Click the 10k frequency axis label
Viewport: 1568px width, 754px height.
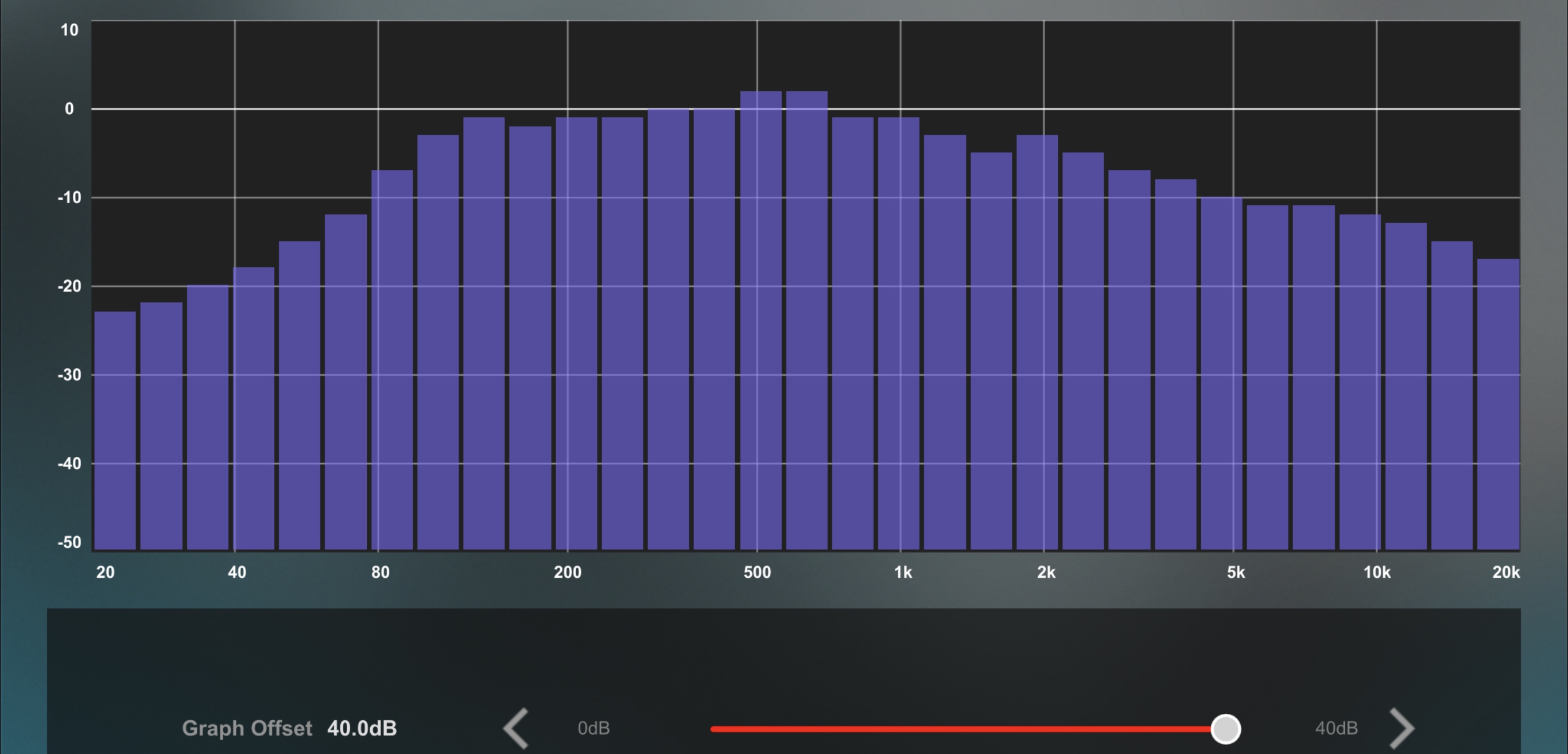[1376, 572]
